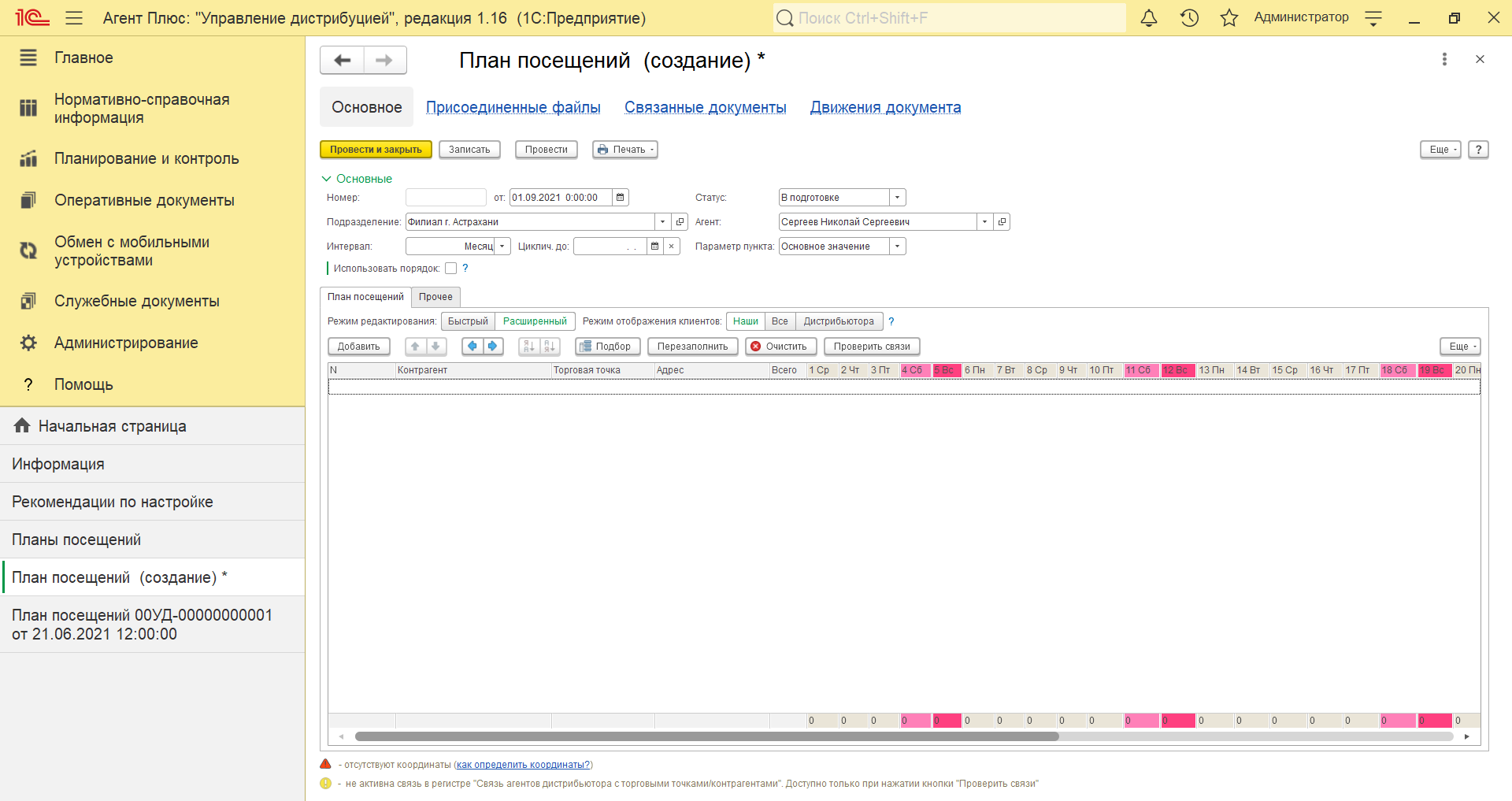Sort rows ascending in the plan table
Screen dimensions: 1512x801
tap(529, 347)
